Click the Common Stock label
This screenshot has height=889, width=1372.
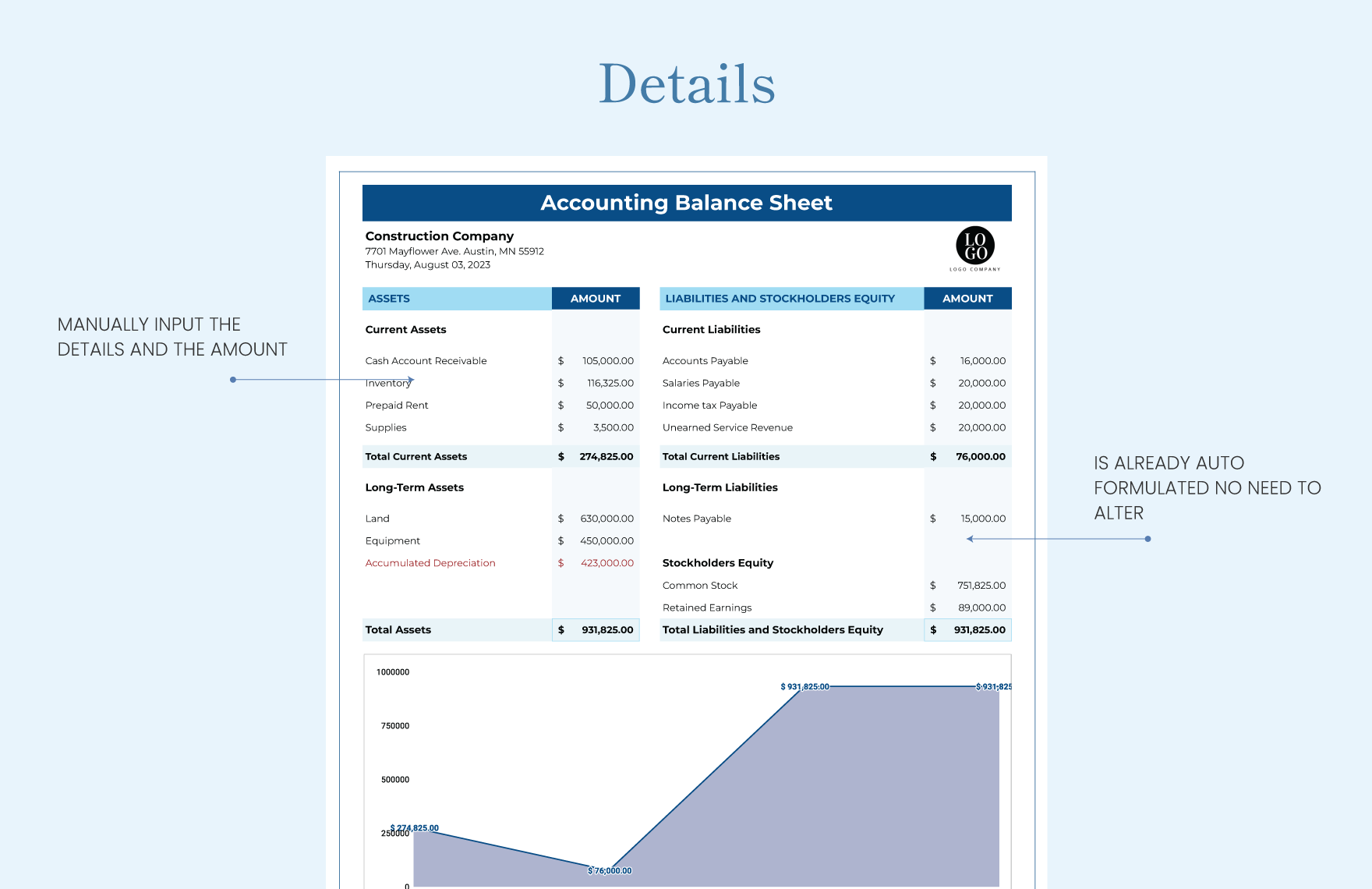click(x=700, y=586)
